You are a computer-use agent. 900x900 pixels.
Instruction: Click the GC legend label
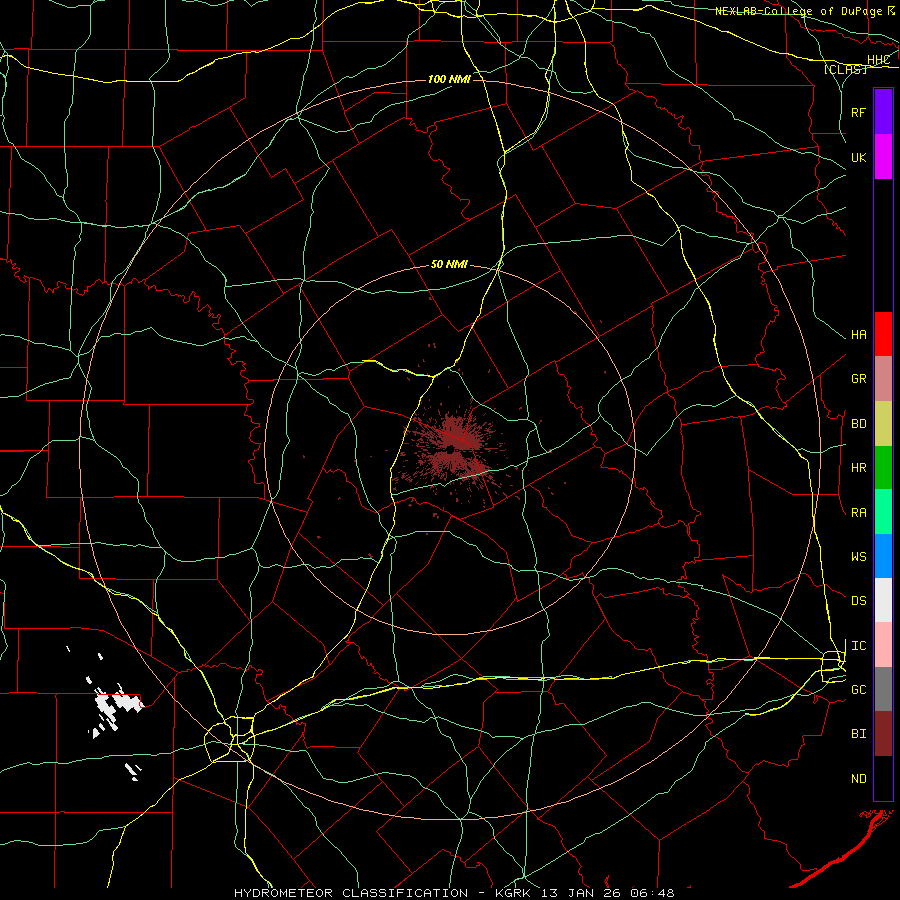point(859,690)
